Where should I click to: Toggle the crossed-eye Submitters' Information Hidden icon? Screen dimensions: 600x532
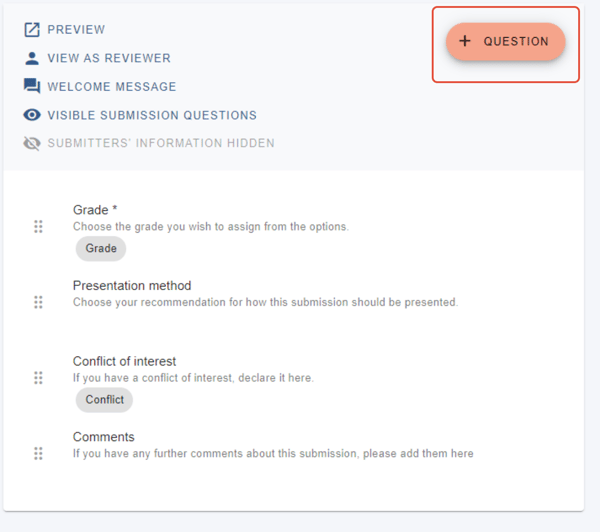32,143
